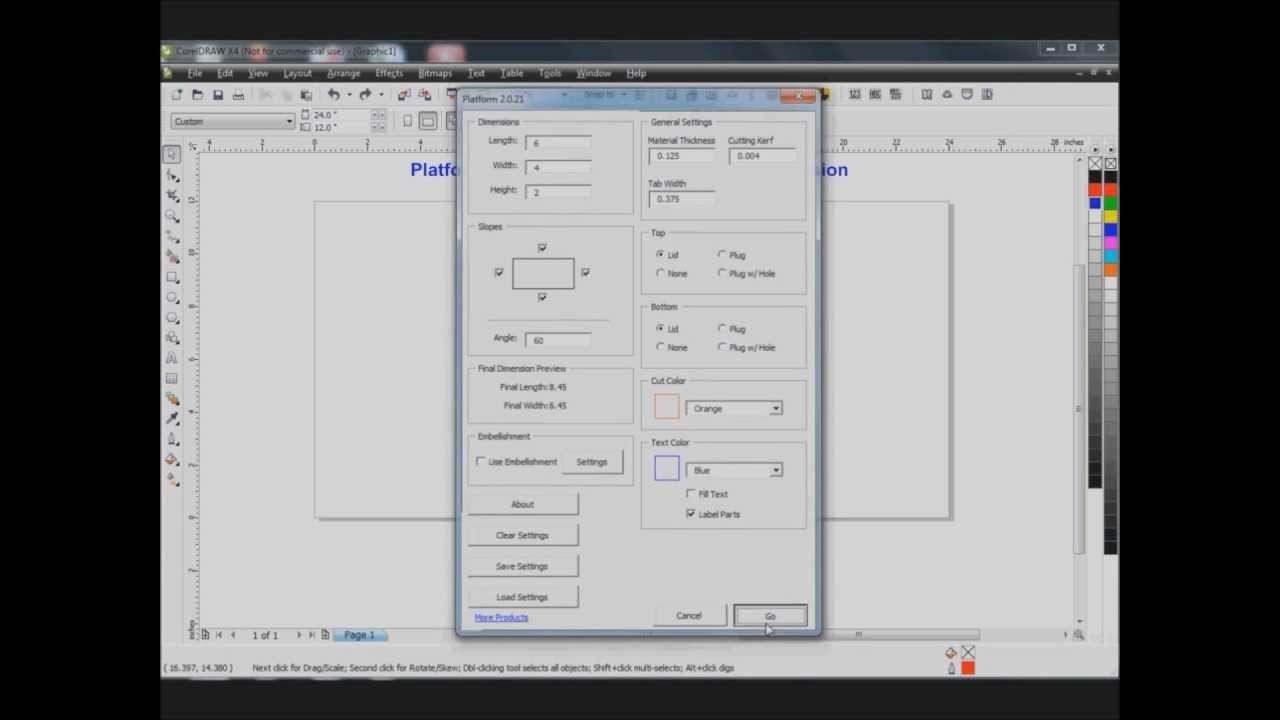
Task: Expand the Redo history dropdown arrow
Action: pos(381,94)
